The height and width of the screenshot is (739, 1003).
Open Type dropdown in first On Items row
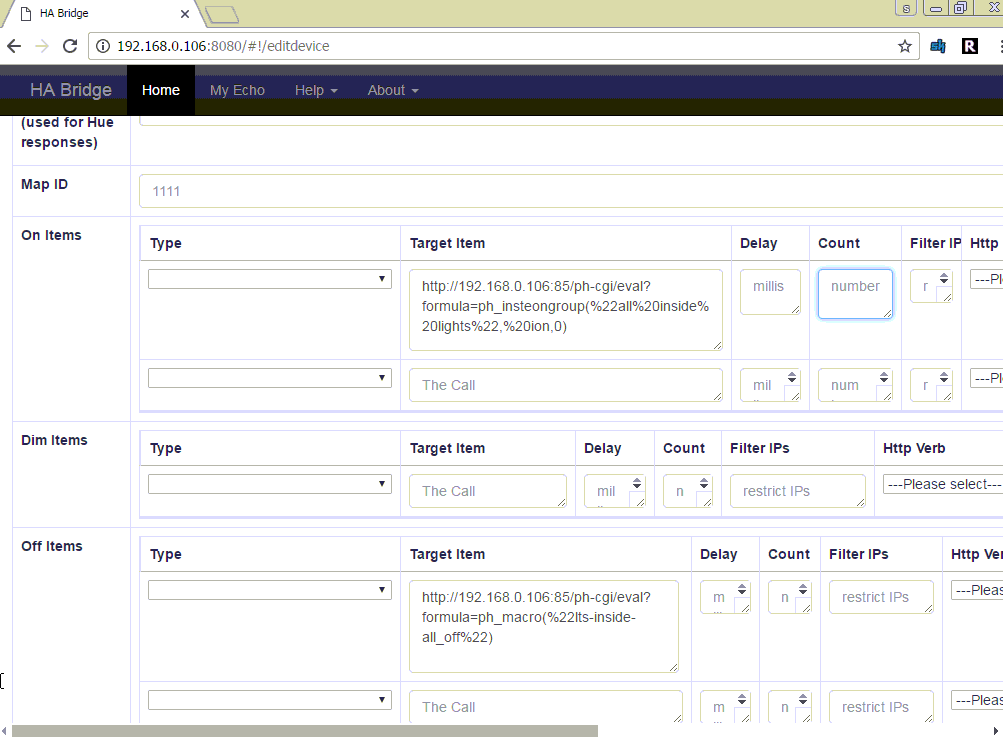point(270,279)
